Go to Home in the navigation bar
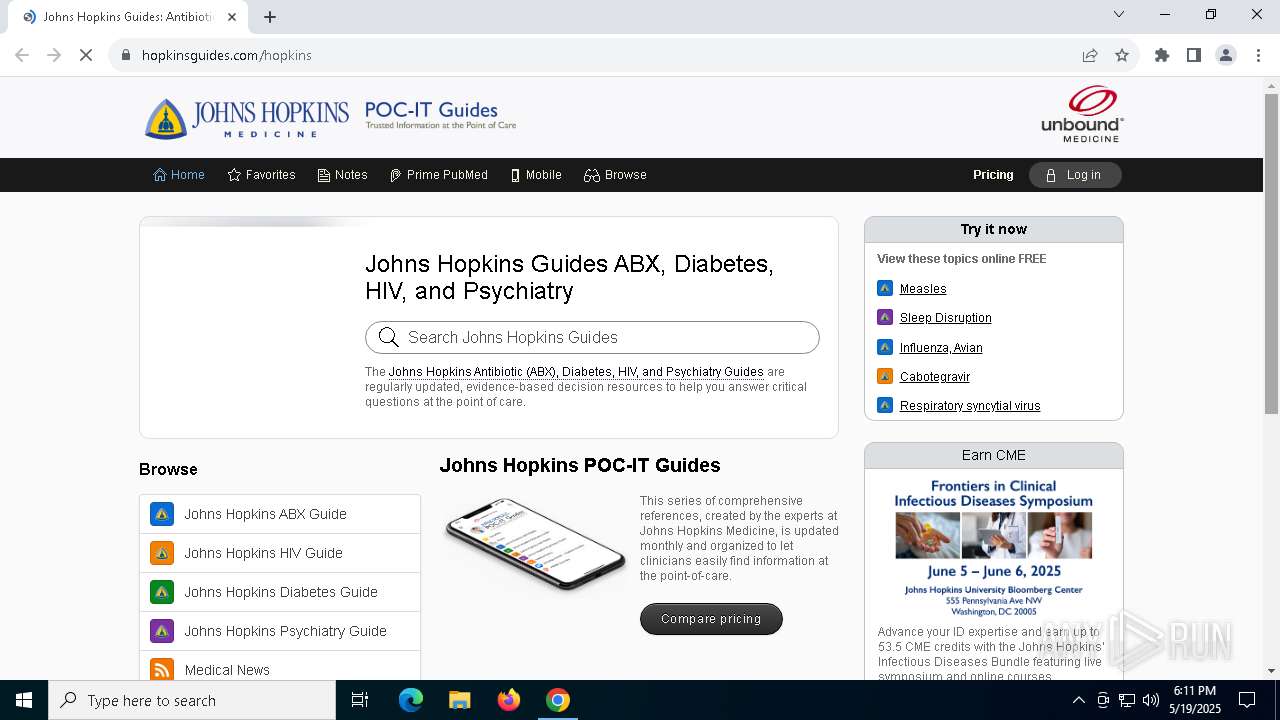 coord(179,175)
